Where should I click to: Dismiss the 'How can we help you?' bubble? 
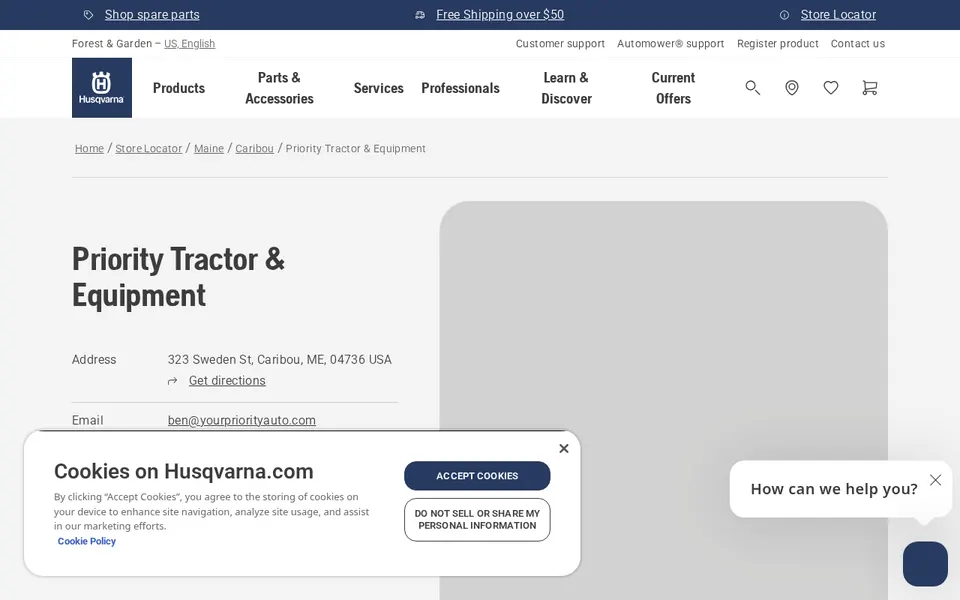pos(935,480)
